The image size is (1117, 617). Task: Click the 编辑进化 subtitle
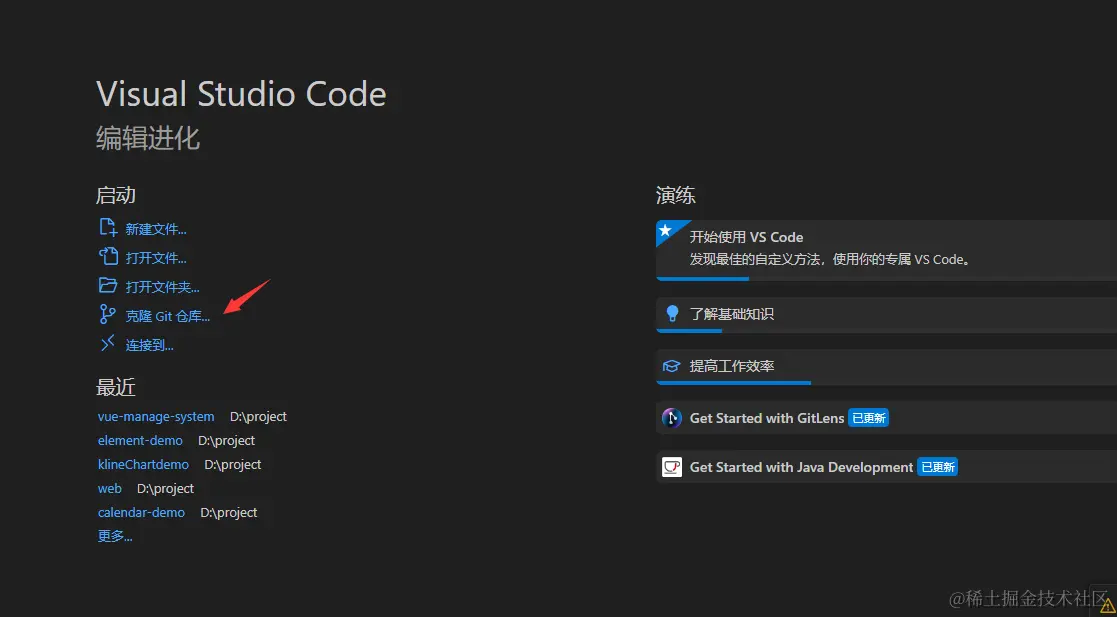click(x=148, y=139)
